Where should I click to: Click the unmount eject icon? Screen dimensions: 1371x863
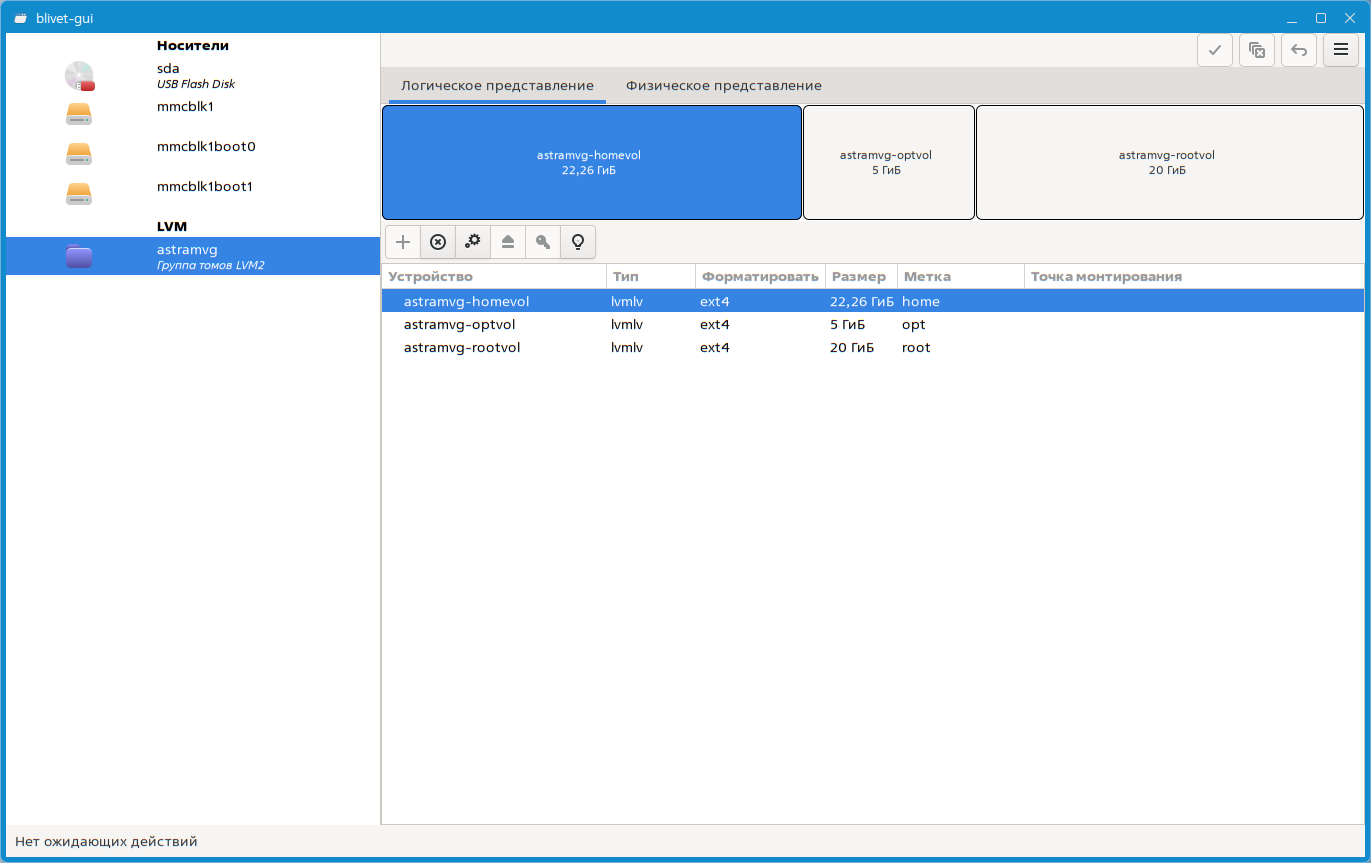point(508,242)
